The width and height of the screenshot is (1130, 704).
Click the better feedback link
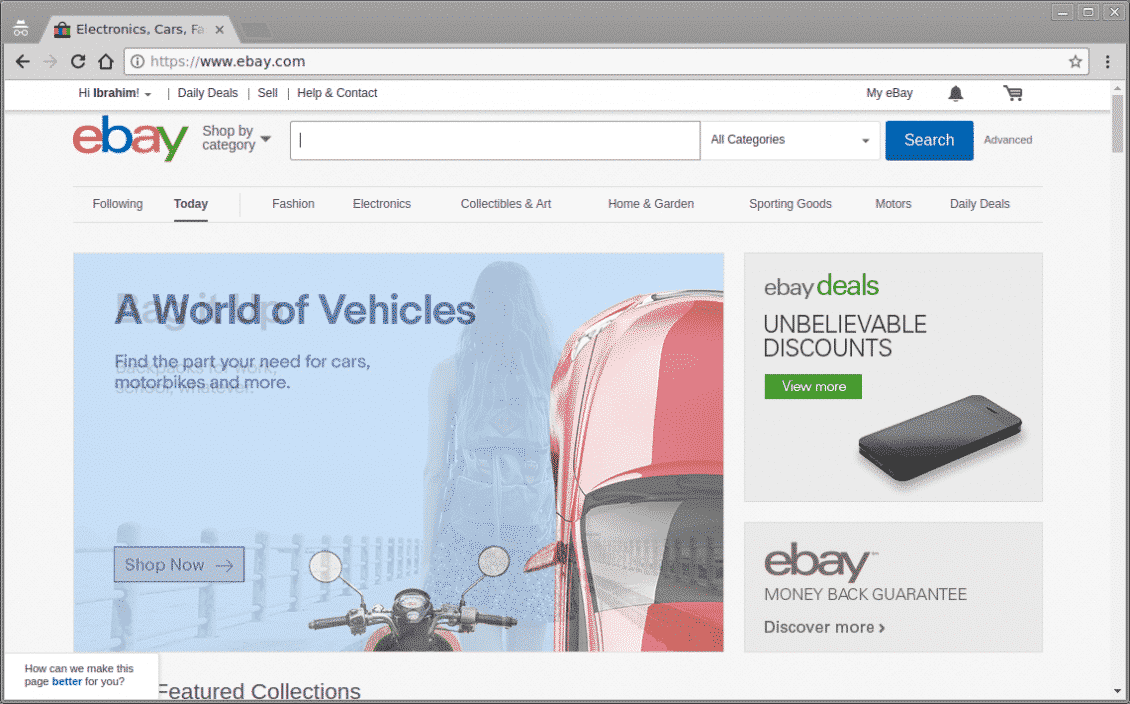[x=67, y=681]
